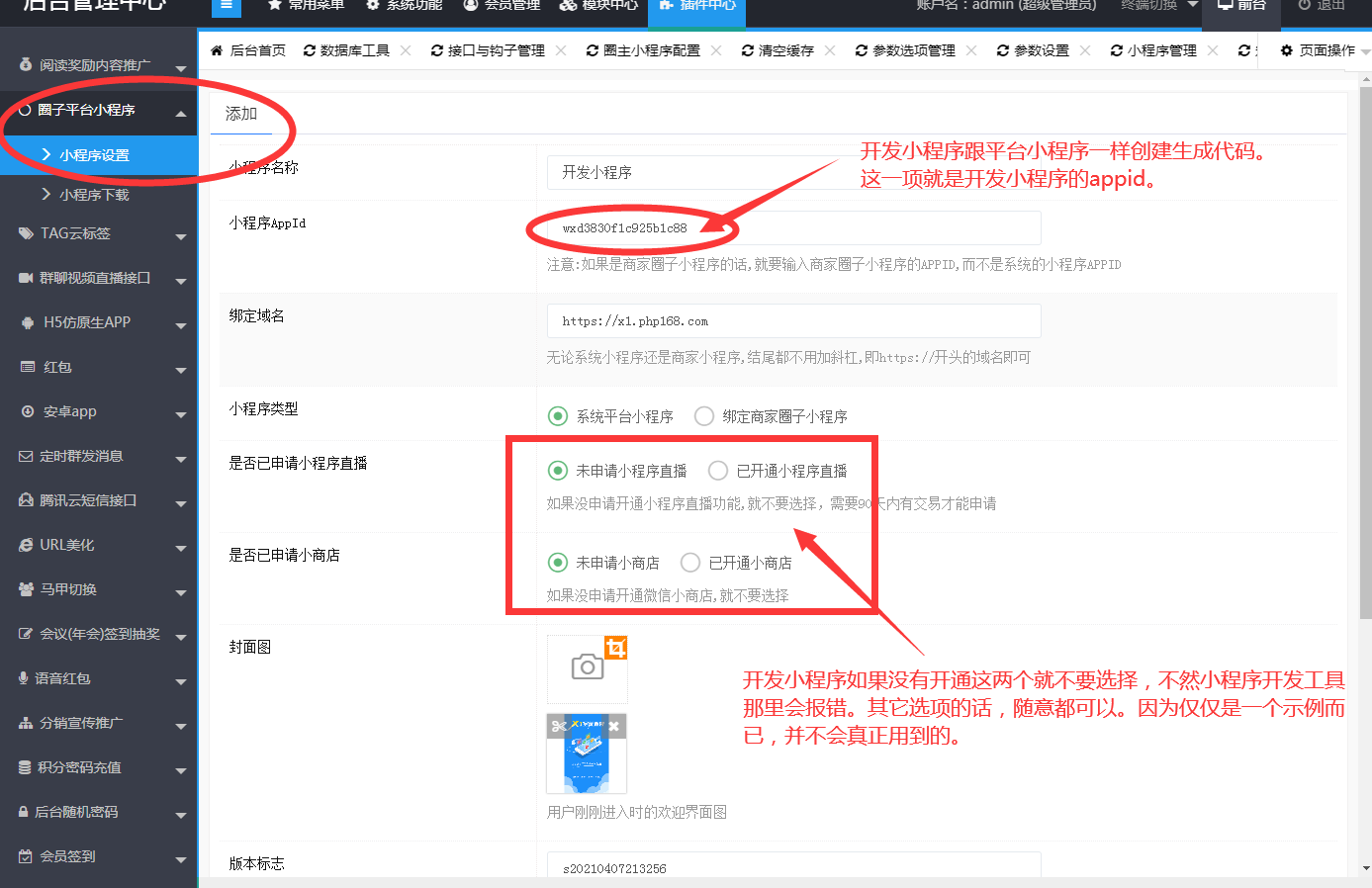Choose 已开通小商店 radio option
The height and width of the screenshot is (888, 1372).
click(x=690, y=563)
